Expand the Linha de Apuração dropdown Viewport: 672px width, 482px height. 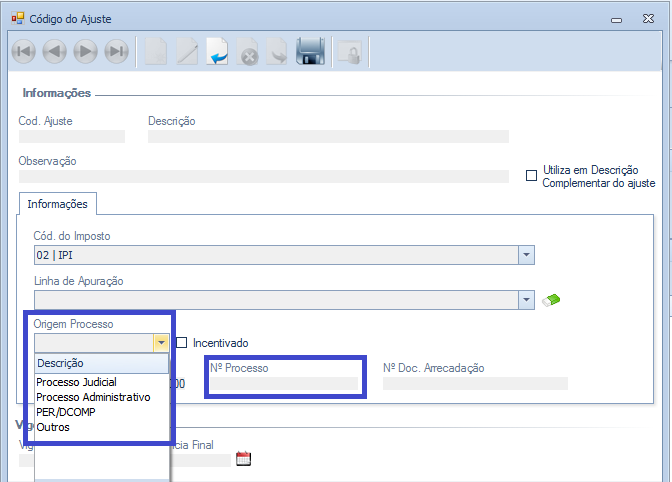point(526,300)
